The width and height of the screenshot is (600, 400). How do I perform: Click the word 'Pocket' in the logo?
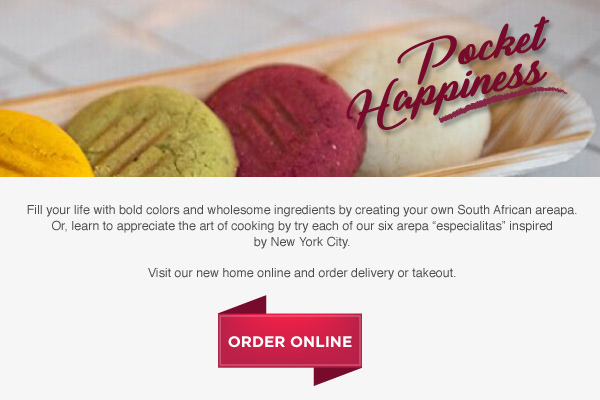(474, 48)
